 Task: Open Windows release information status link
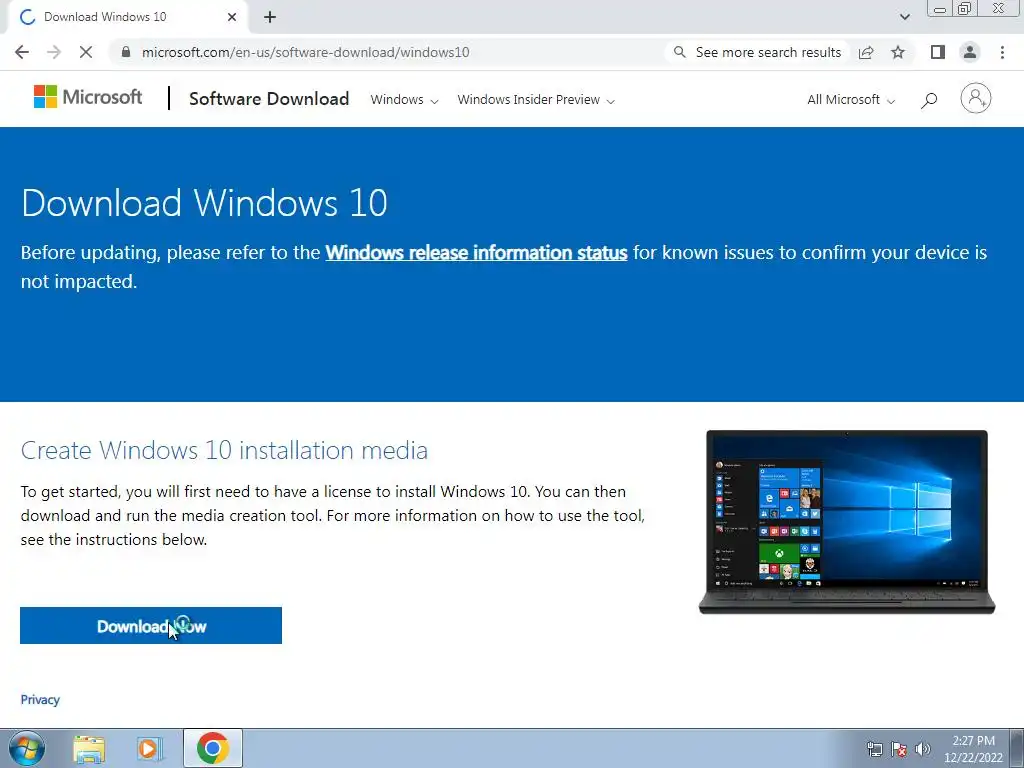tap(476, 253)
